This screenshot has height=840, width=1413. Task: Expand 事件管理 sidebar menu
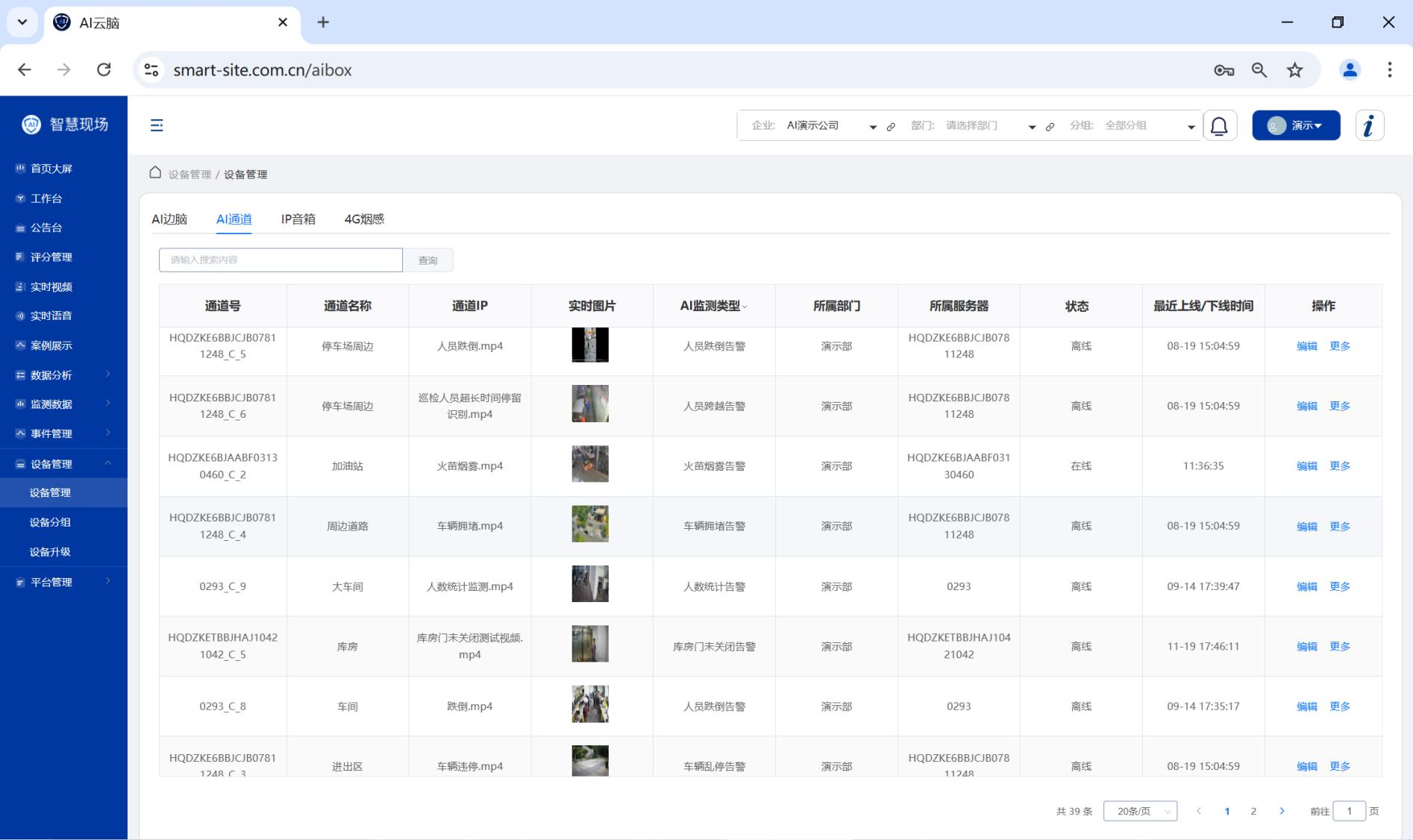tap(63, 433)
